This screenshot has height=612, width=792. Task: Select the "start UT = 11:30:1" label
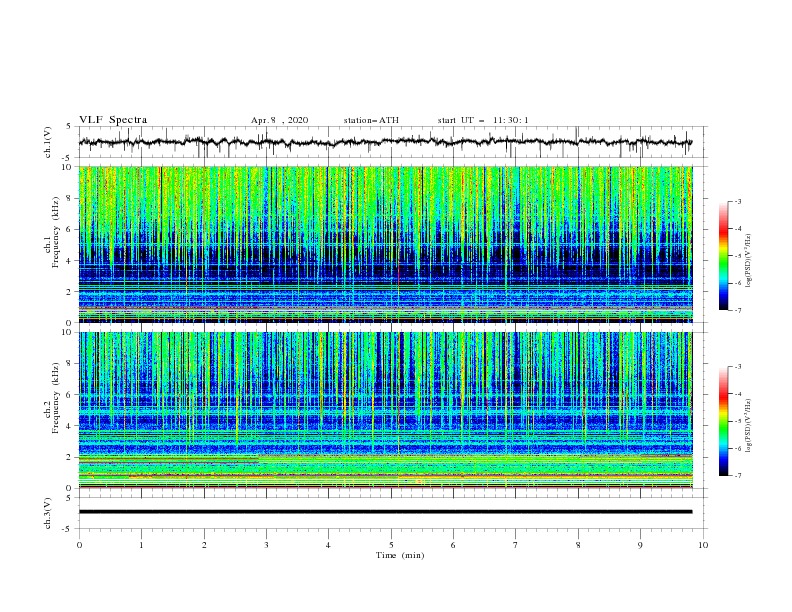pos(483,120)
